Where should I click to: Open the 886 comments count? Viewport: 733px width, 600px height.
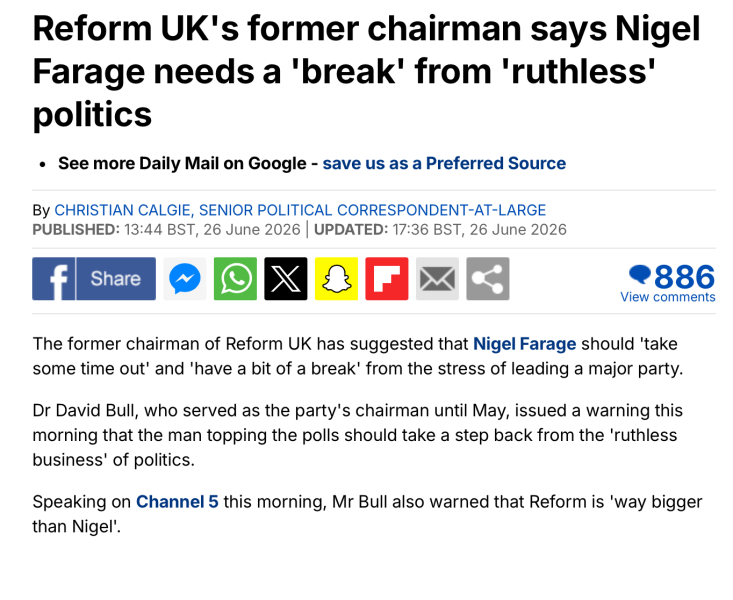tap(684, 277)
